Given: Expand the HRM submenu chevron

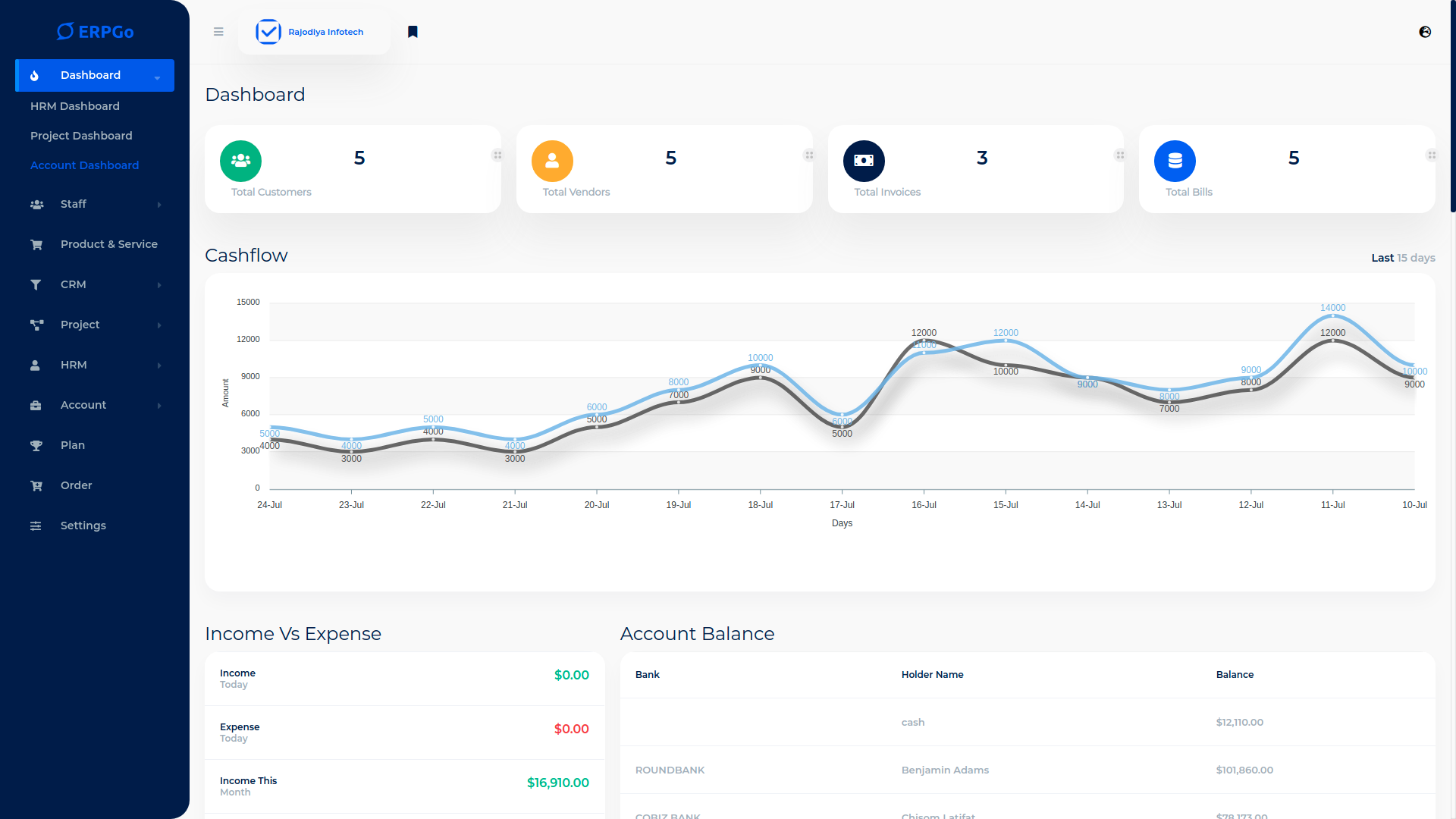Looking at the screenshot, I should [x=158, y=365].
